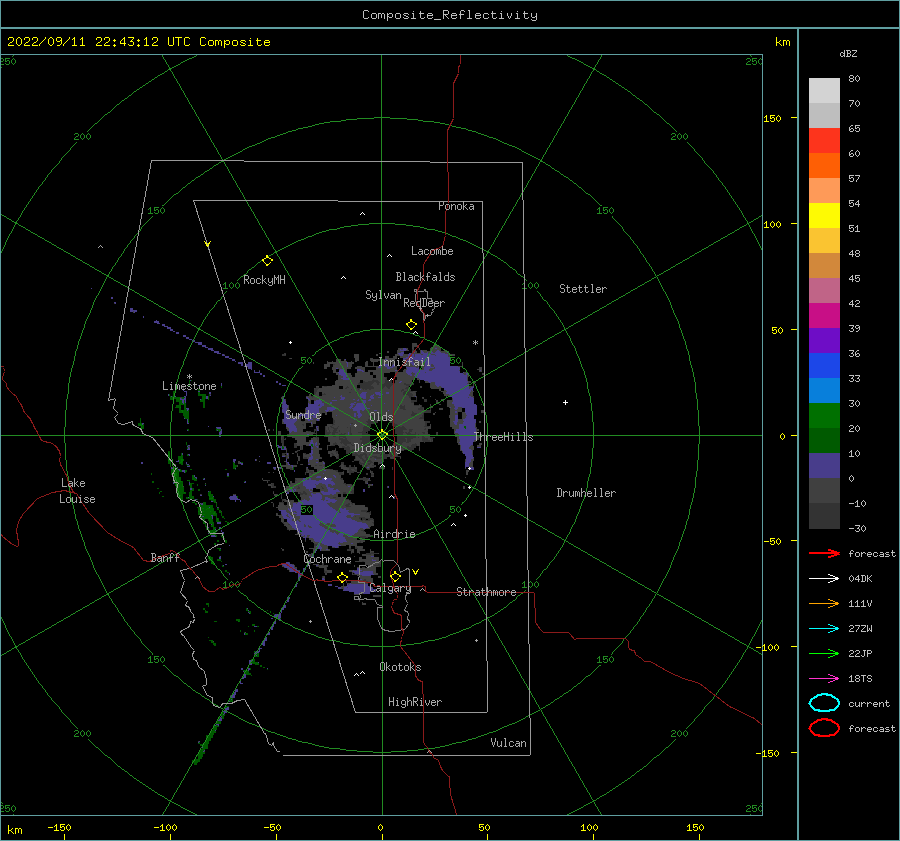This screenshot has height=841, width=900.
Task: Select the yellow 54 dBZ swatch
Action: pyautogui.click(x=824, y=215)
